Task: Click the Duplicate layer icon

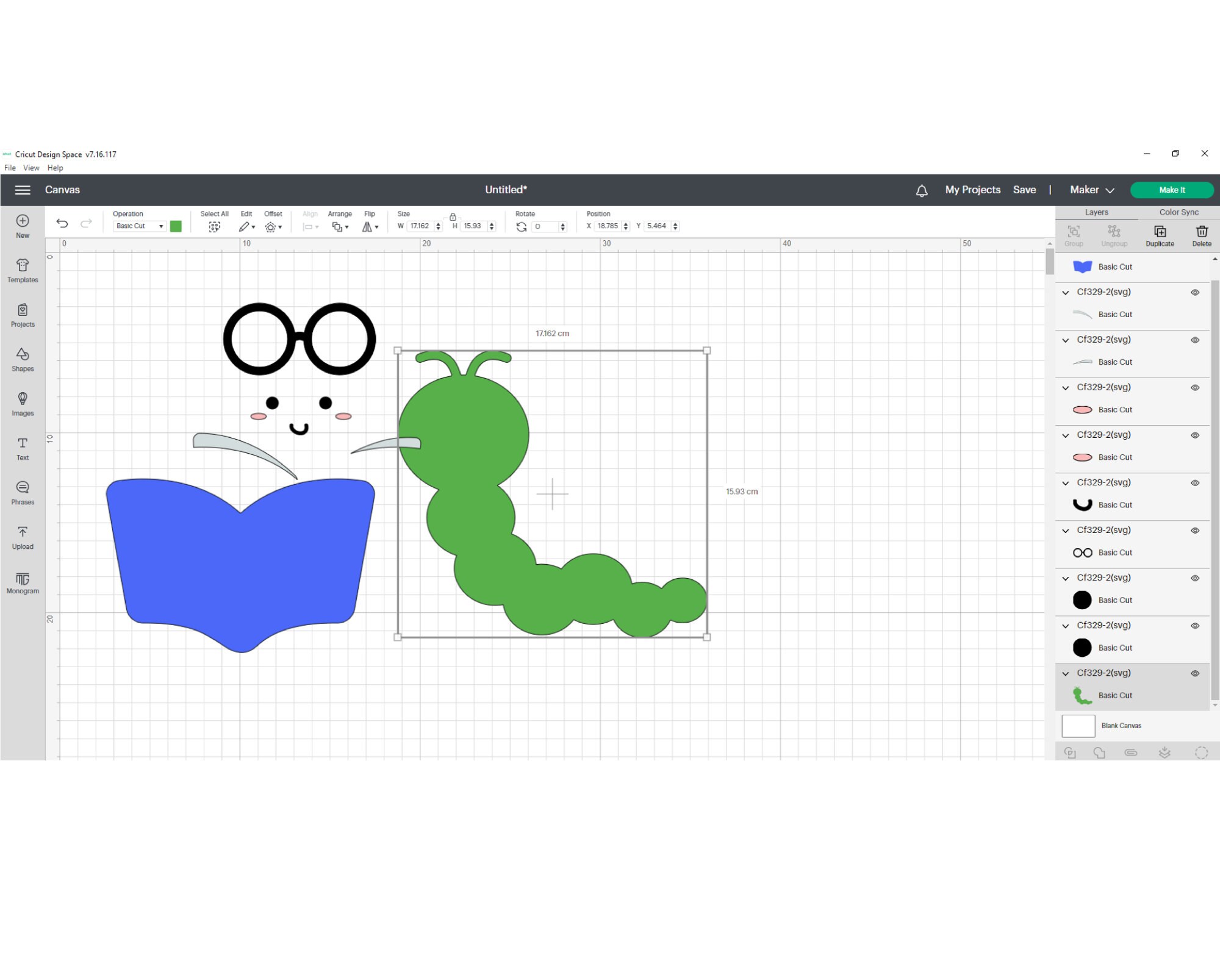Action: tap(1160, 232)
